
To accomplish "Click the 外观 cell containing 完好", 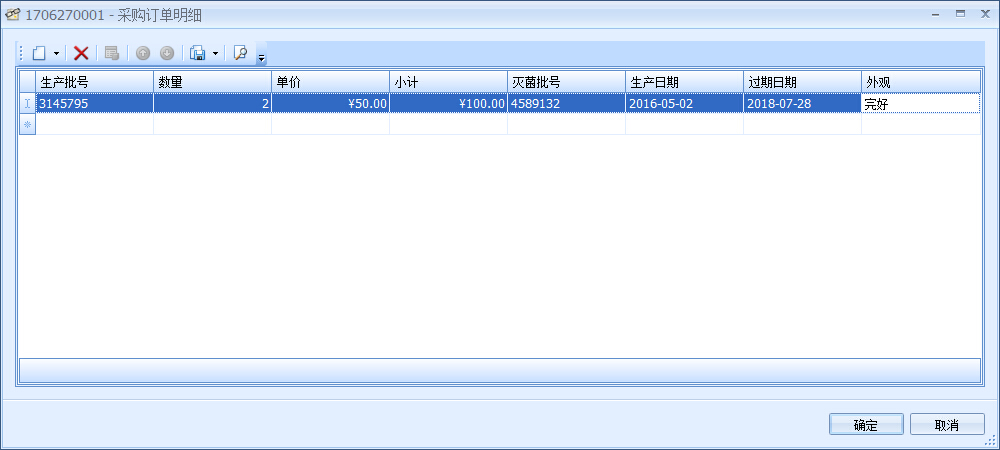I will point(920,103).
